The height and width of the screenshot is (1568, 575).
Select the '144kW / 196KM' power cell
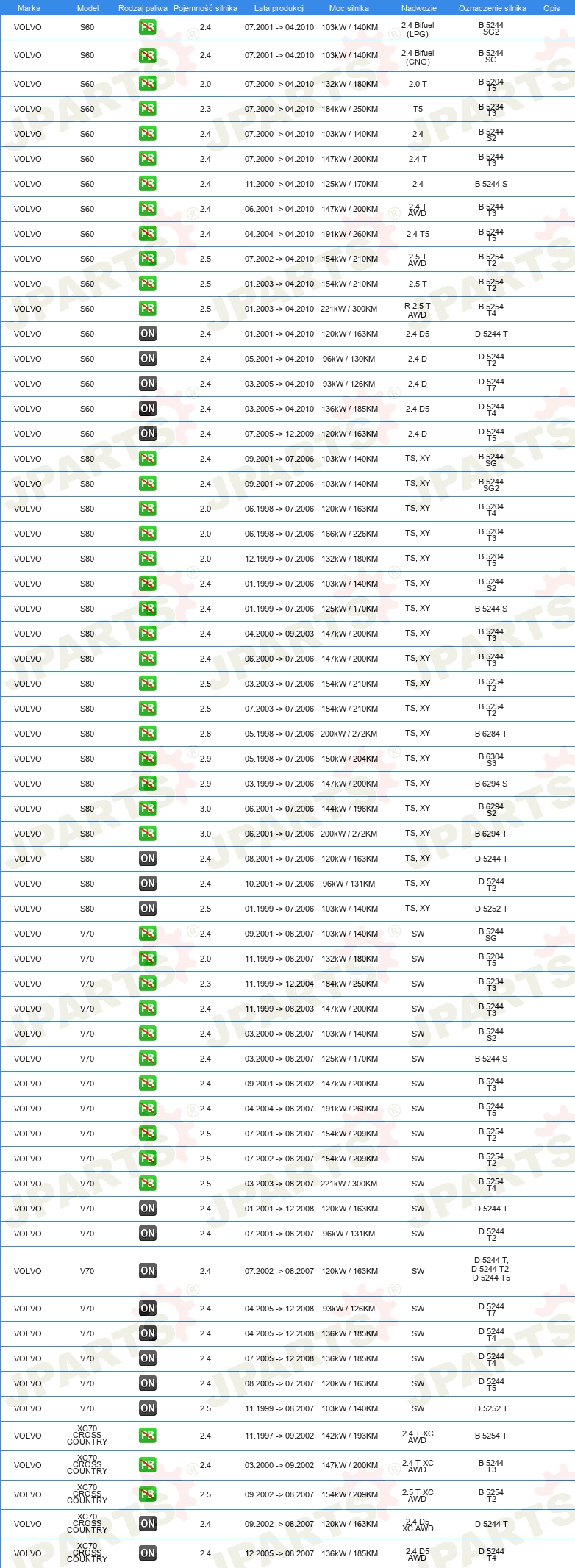tap(349, 809)
